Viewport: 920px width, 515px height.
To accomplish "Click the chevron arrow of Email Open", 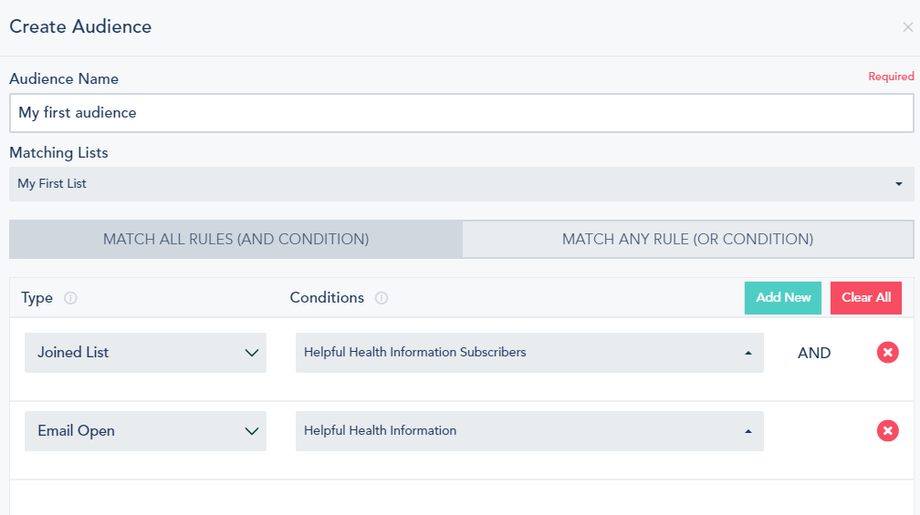I will [251, 431].
